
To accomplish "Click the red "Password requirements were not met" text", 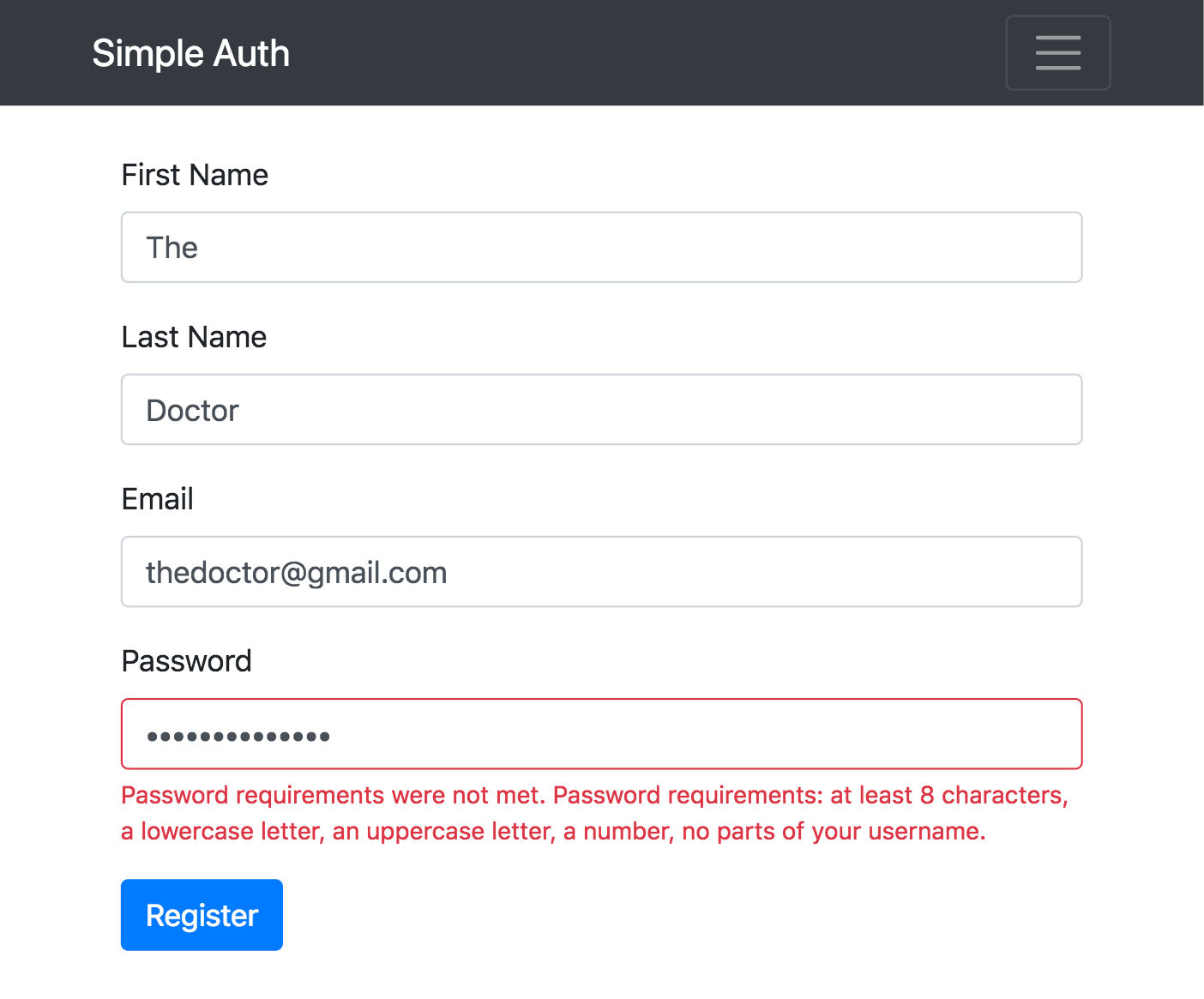I will coord(333,796).
